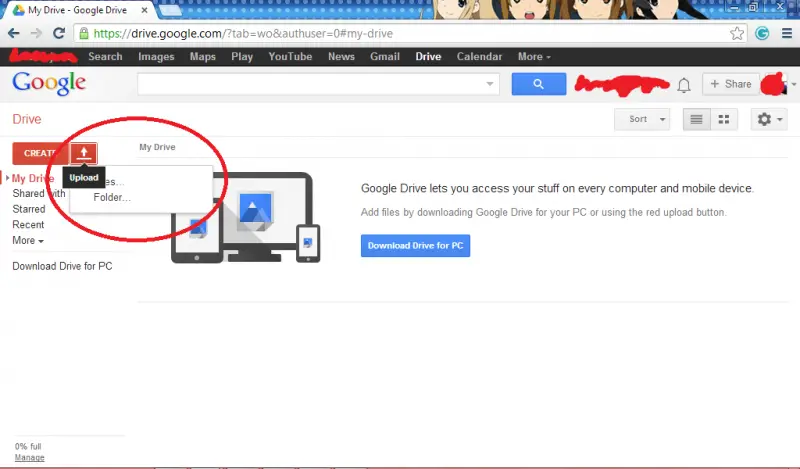Open Shared with me in sidebar
This screenshot has height=469, width=800.
(39, 193)
